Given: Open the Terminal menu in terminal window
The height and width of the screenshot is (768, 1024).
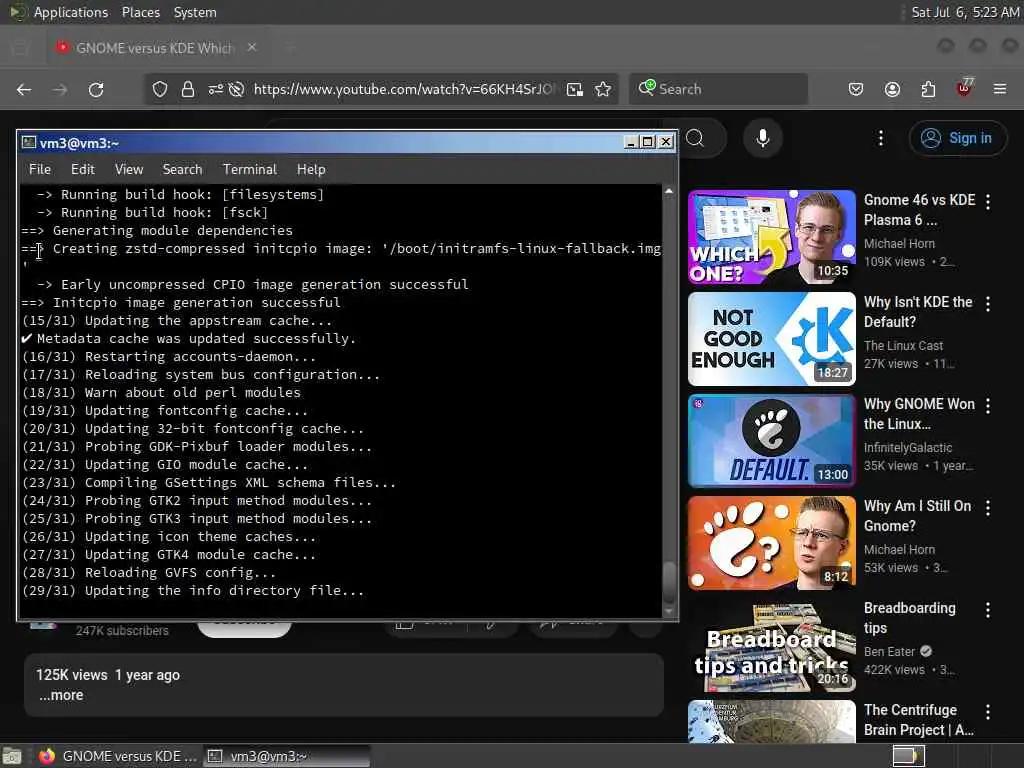Looking at the screenshot, I should tap(250, 169).
